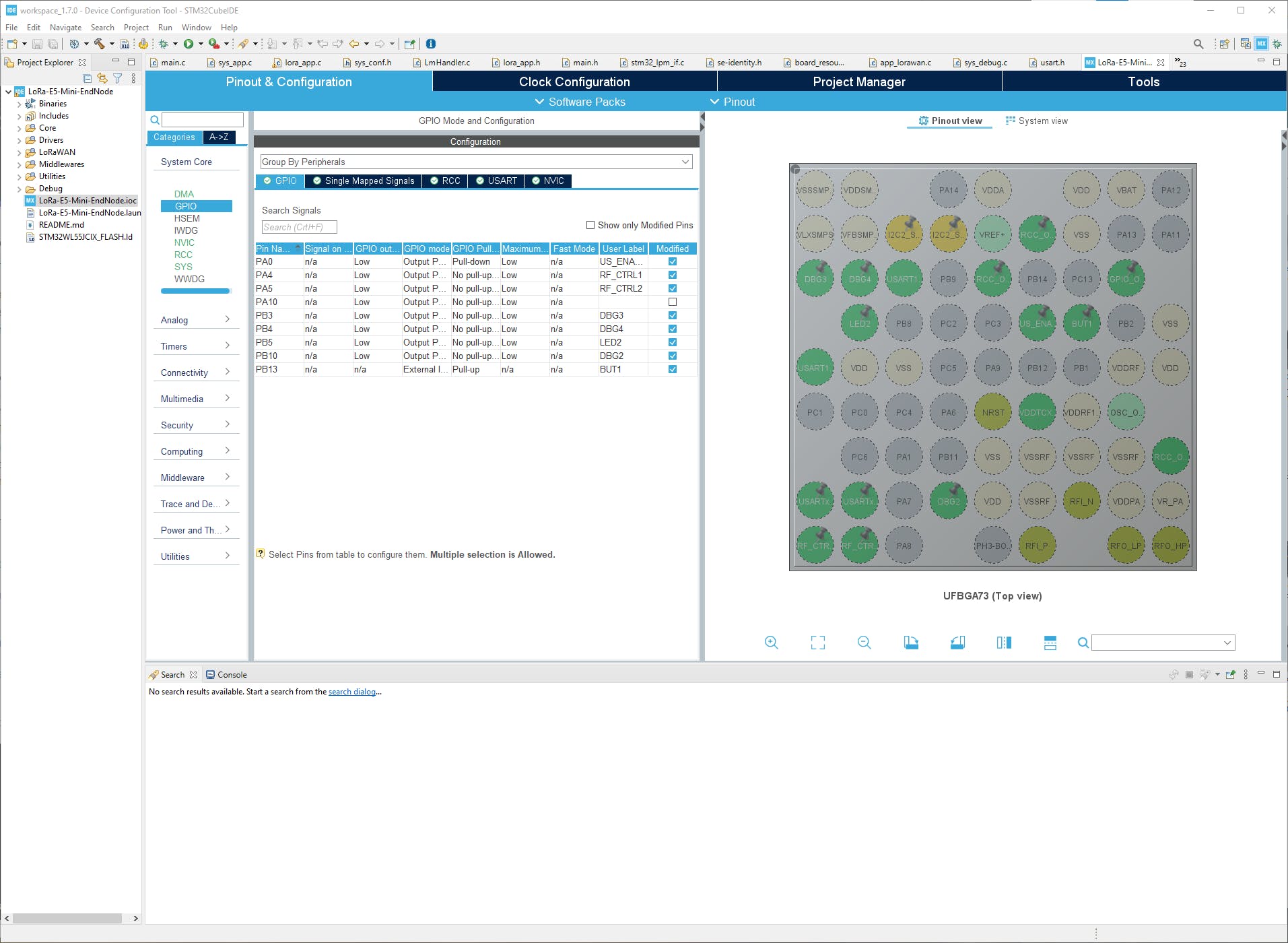Expand the Timers category

(196, 346)
